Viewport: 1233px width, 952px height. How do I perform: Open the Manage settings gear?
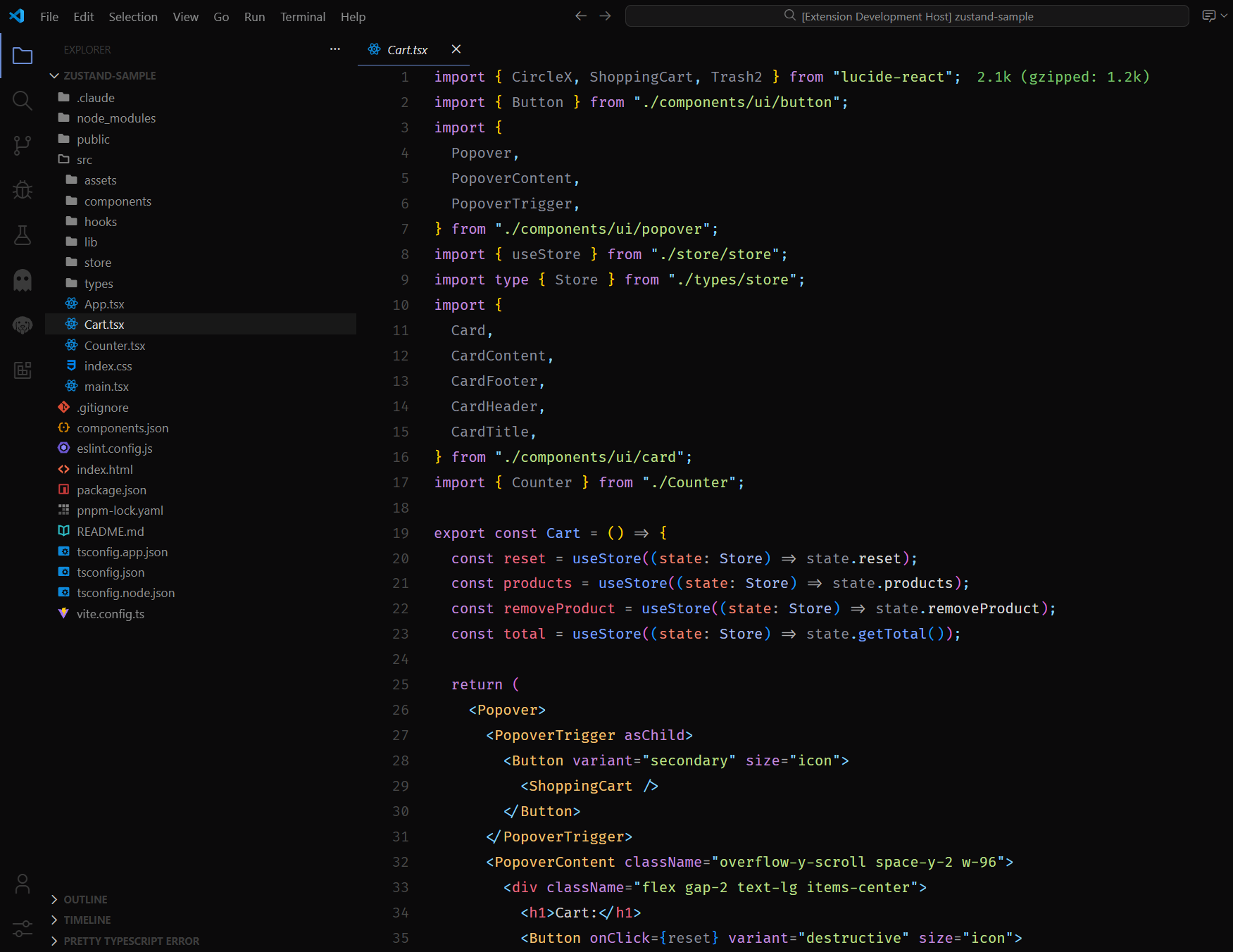(x=22, y=929)
